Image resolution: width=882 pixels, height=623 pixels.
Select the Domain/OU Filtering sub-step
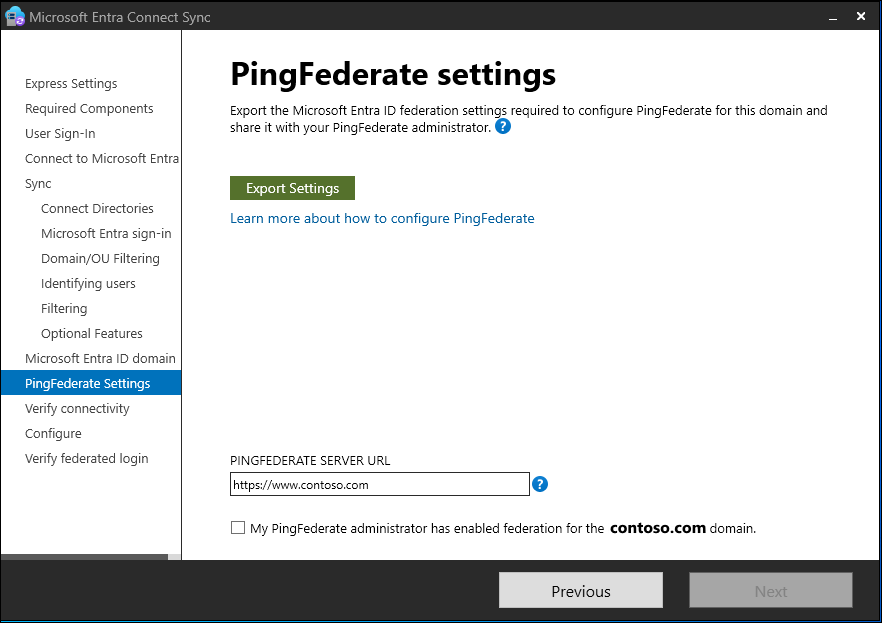(100, 259)
